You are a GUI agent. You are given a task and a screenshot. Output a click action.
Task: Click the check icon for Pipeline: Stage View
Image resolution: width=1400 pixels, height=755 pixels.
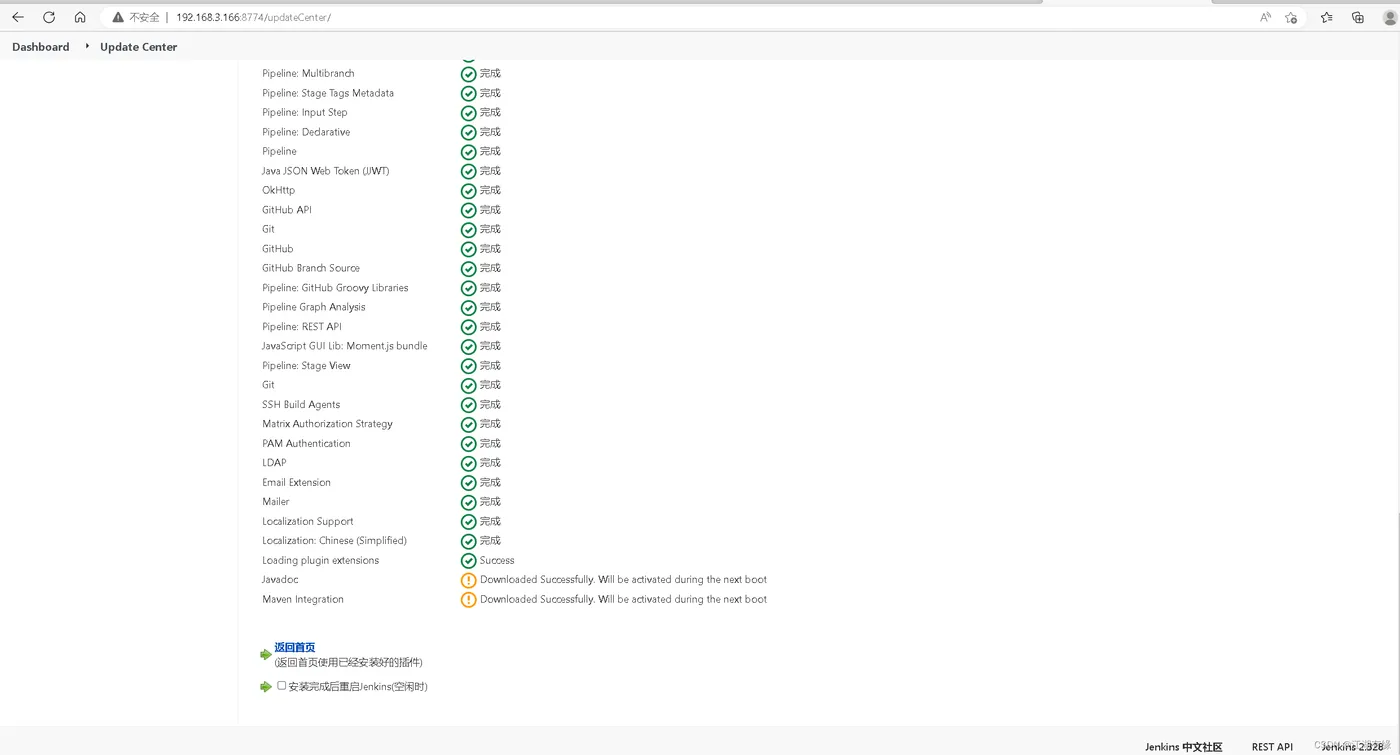tap(468, 366)
